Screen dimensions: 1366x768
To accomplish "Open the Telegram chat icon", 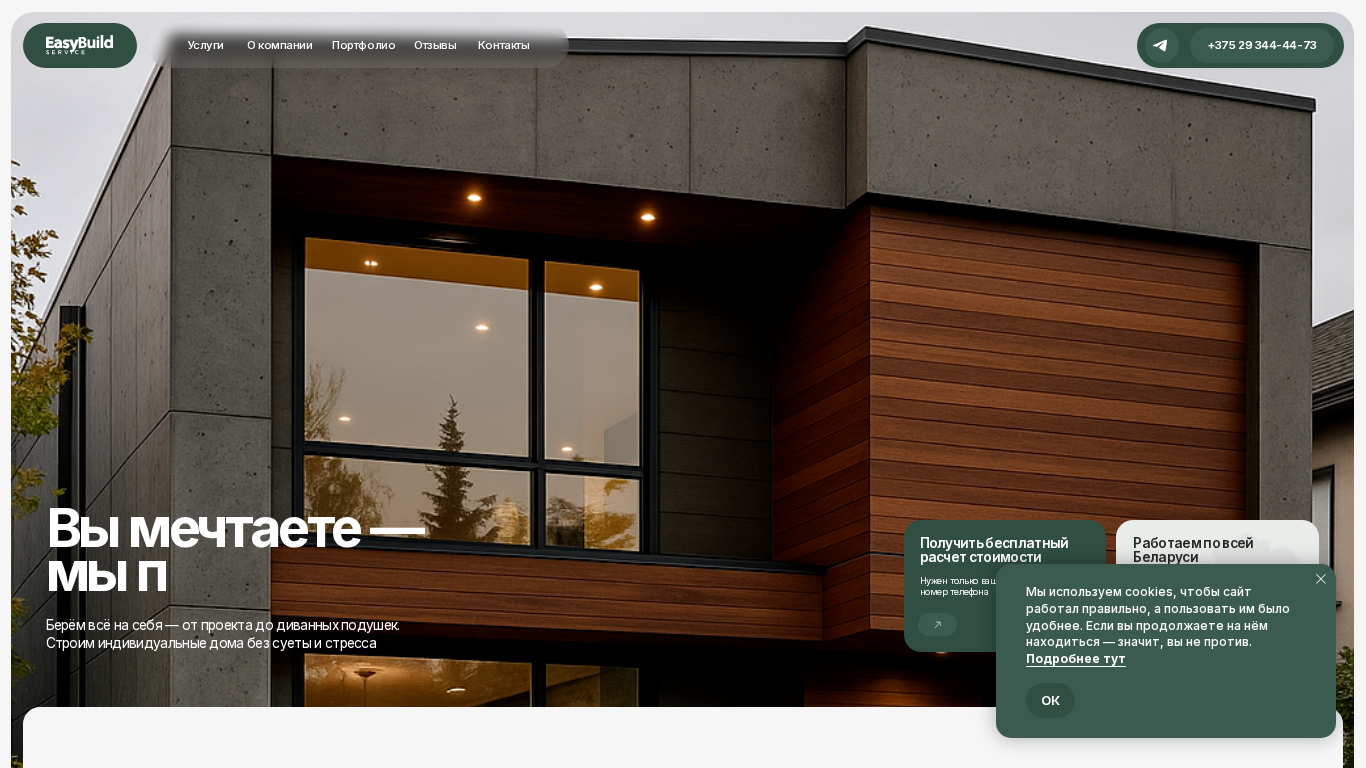I will click(1160, 45).
